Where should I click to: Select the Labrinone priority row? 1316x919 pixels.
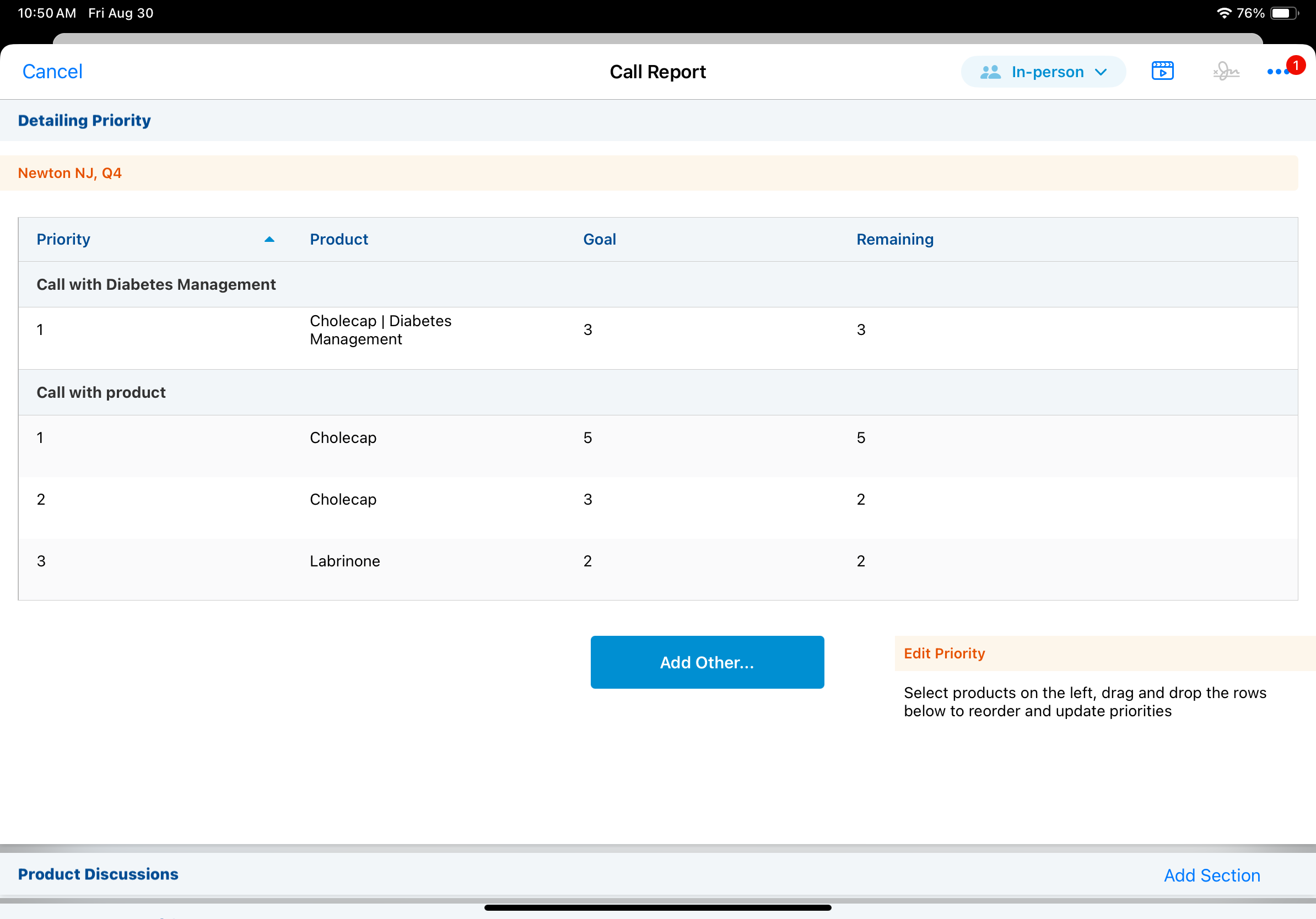344,561
